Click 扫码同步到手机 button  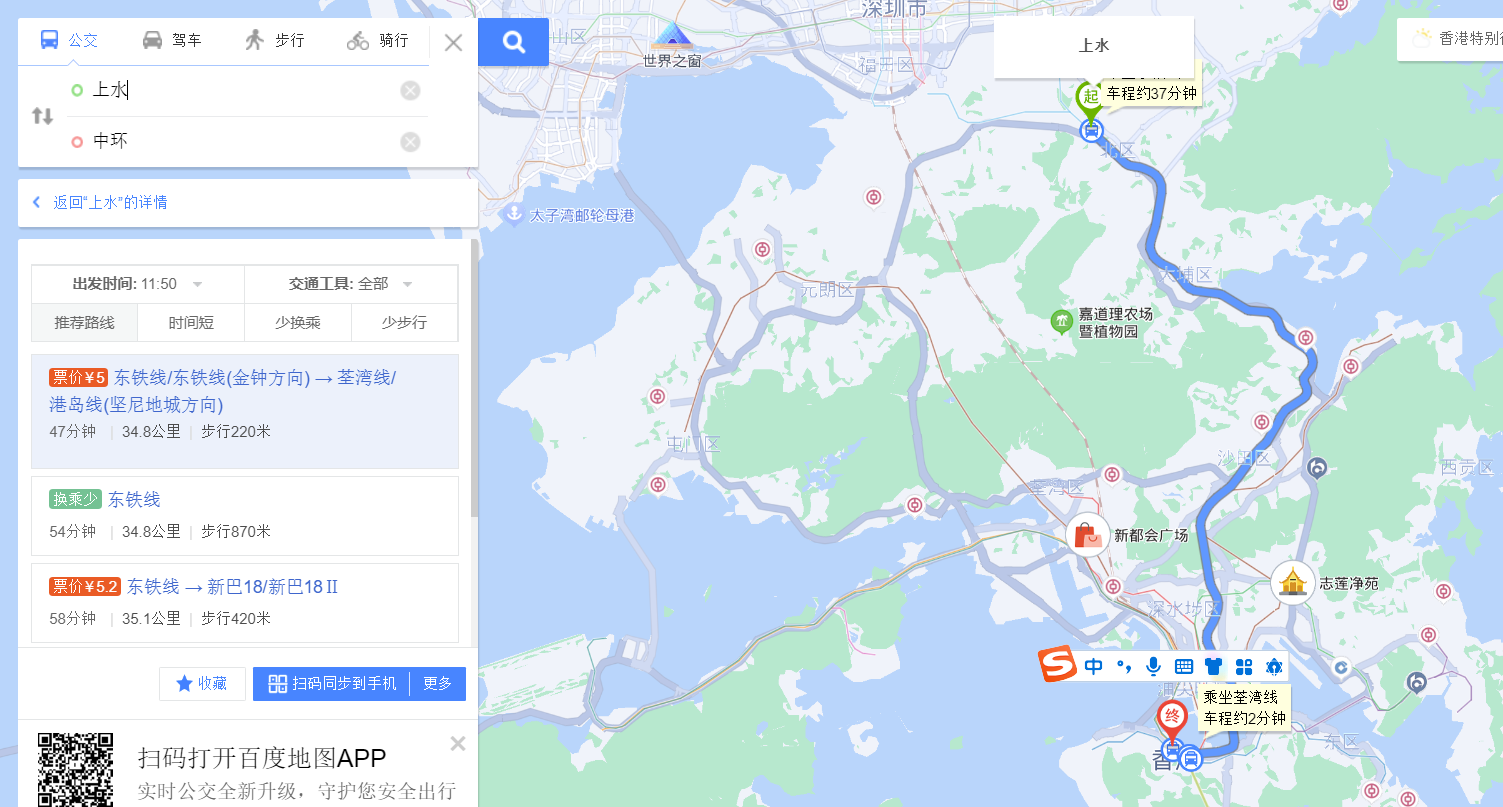click(x=332, y=684)
